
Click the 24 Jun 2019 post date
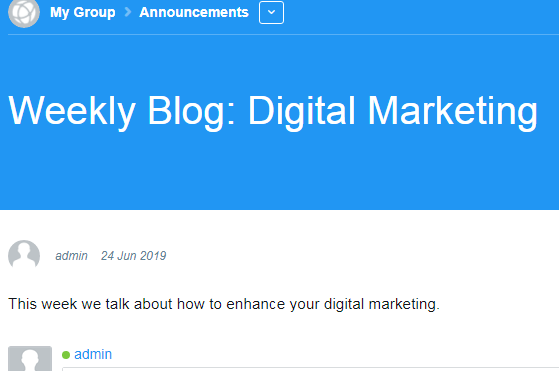pyautogui.click(x=133, y=256)
